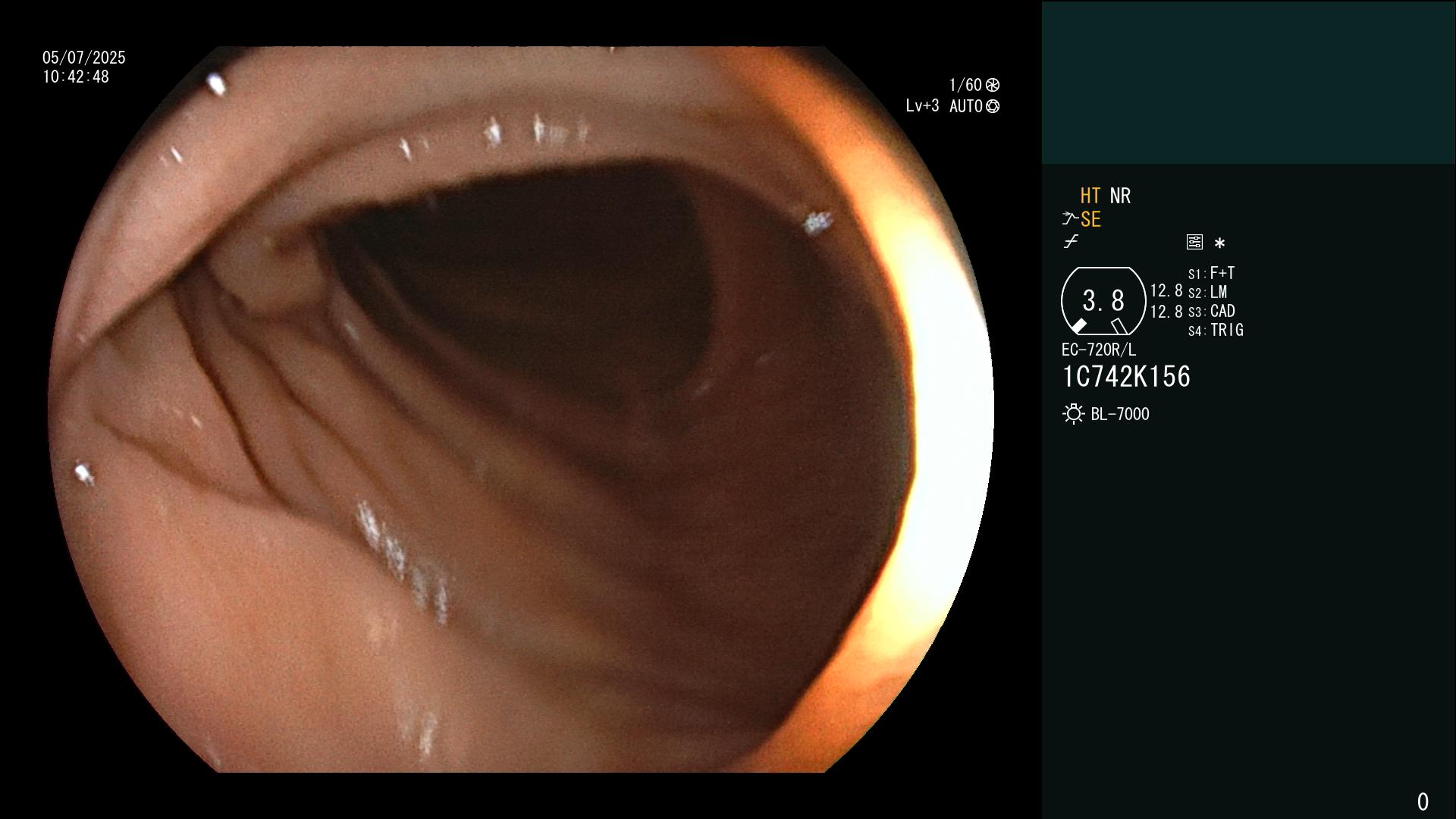Click the EC-720R/L scope model text
The height and width of the screenshot is (819, 1456).
pos(1099,350)
